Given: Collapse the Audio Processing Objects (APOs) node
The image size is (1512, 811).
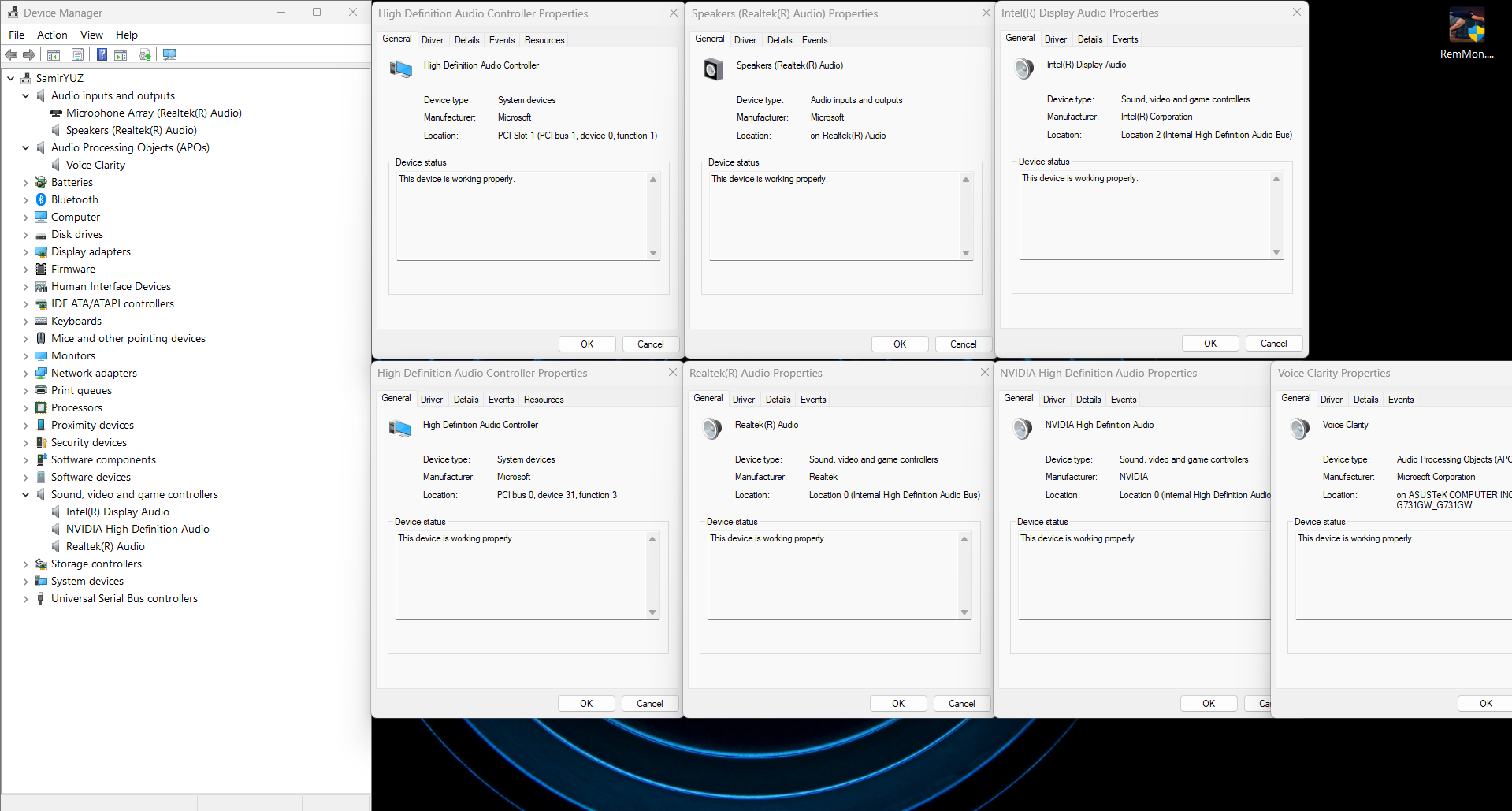Looking at the screenshot, I should (25, 147).
